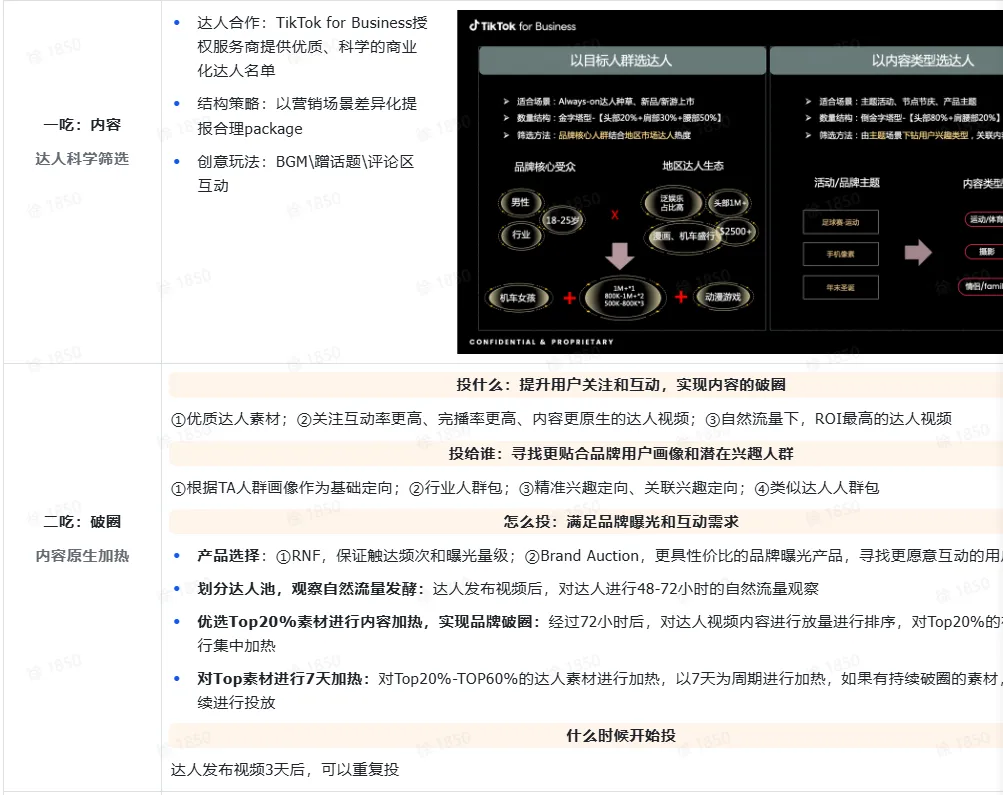Click the '产品选择' bullet label
Image resolution: width=1003 pixels, height=795 pixels.
[x=228, y=556]
